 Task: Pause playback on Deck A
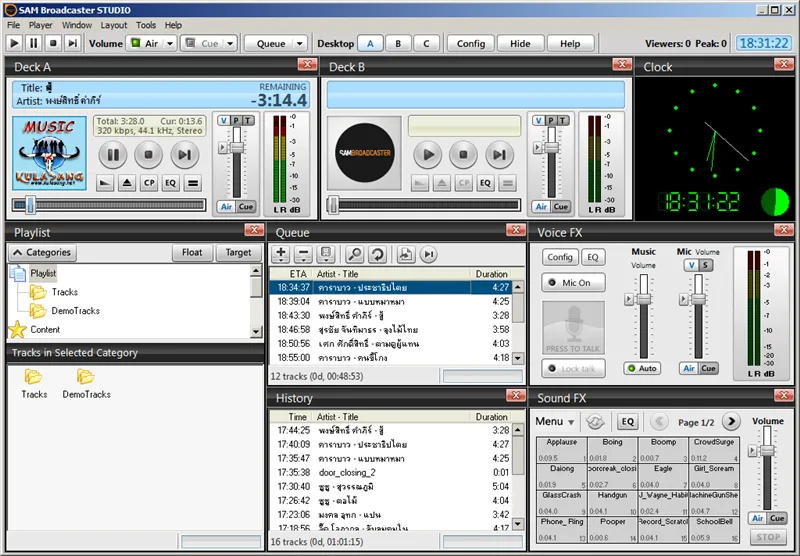point(113,154)
